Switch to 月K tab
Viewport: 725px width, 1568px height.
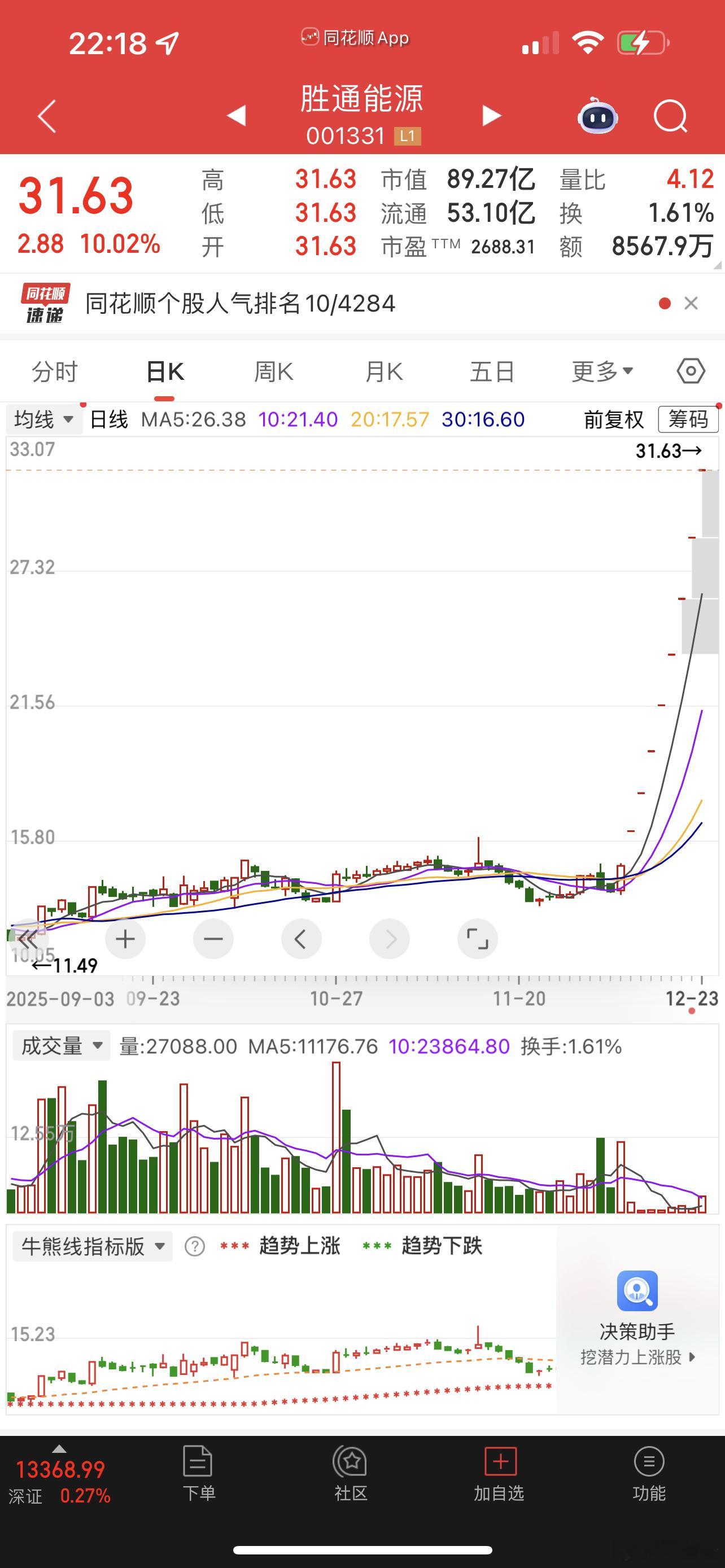click(x=383, y=371)
